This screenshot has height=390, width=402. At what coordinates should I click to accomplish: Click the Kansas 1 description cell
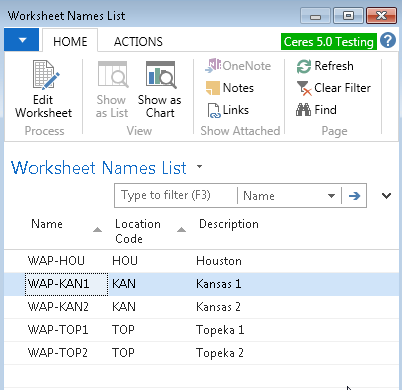click(218, 284)
